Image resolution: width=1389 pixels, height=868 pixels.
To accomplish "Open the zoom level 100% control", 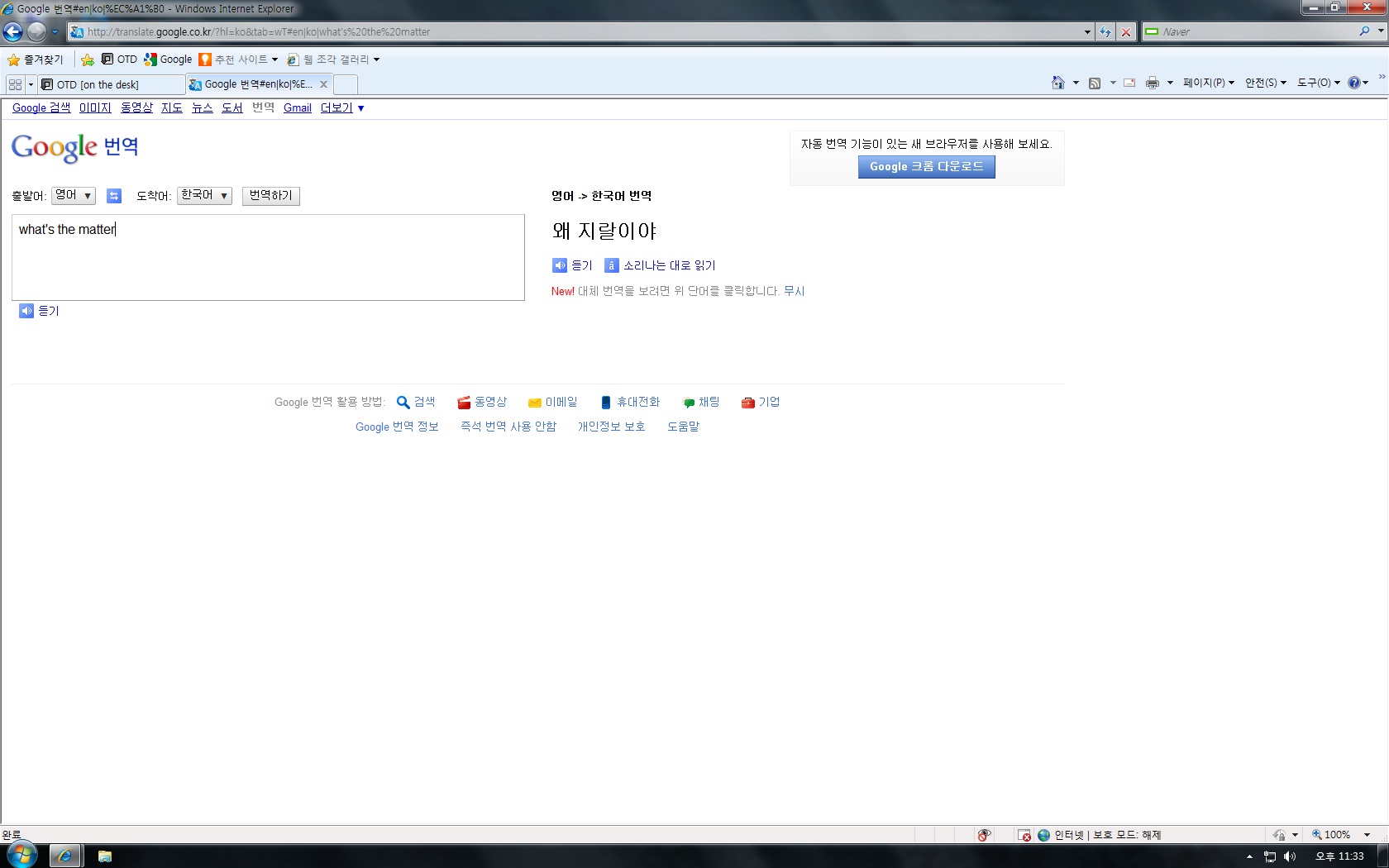I will (x=1341, y=834).
